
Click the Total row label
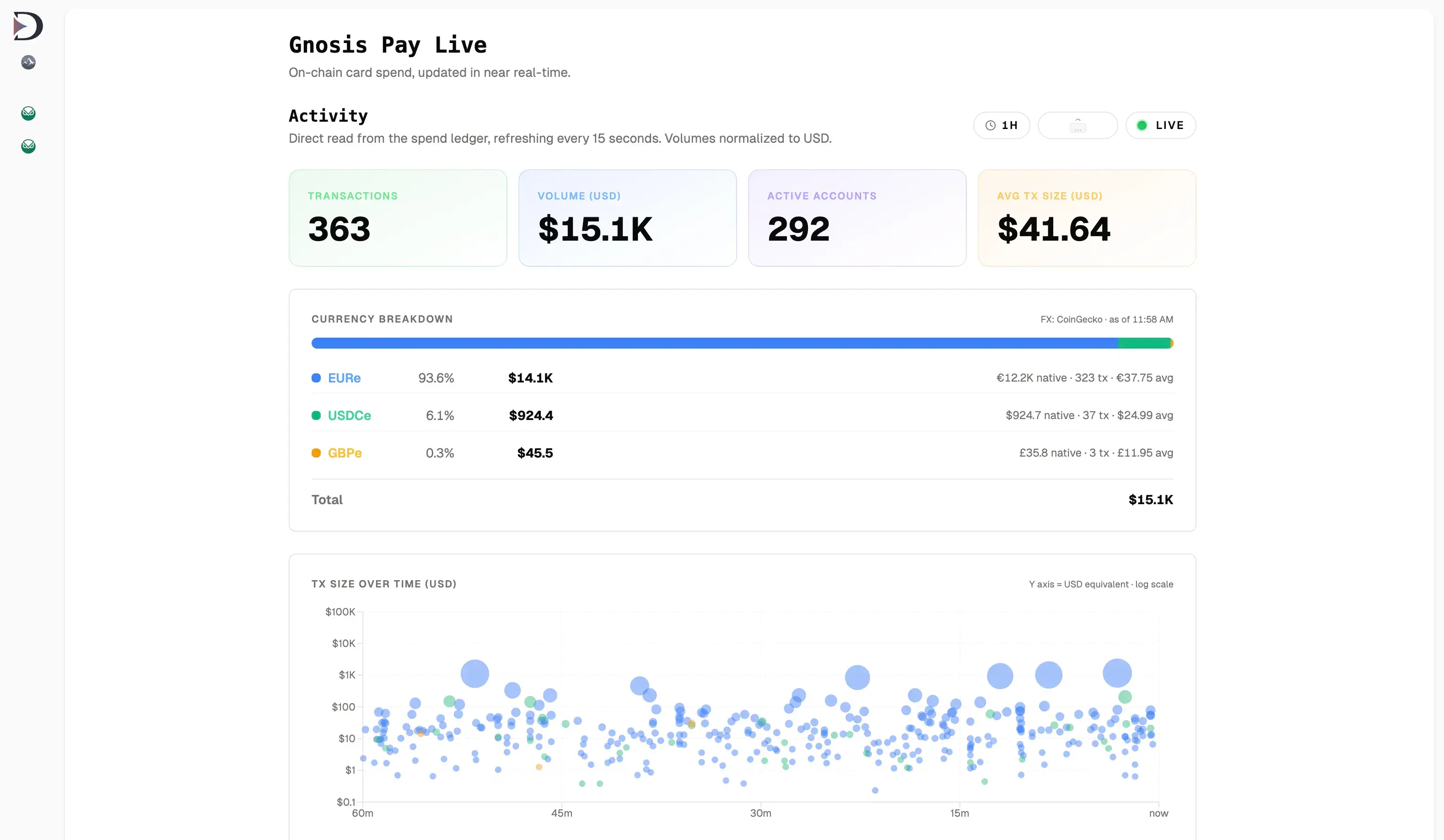[327, 500]
